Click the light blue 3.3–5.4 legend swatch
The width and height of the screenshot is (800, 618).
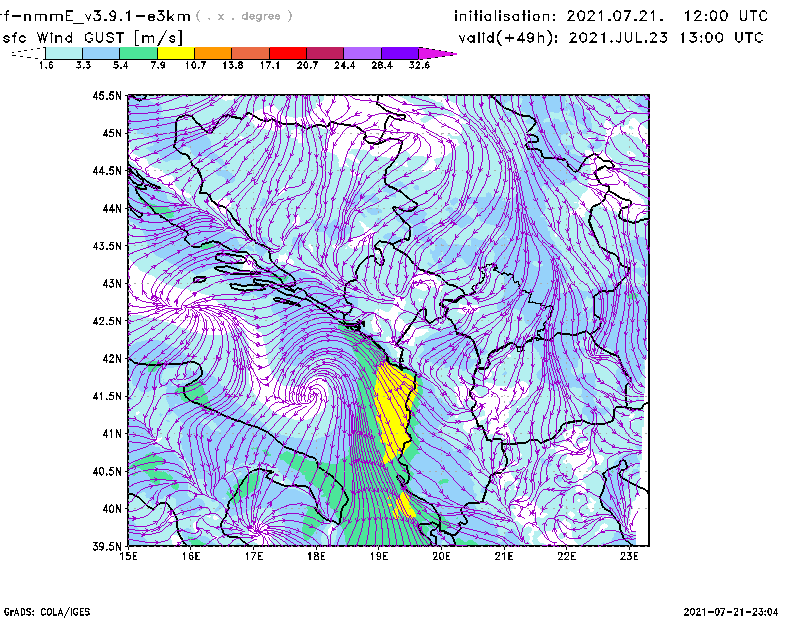click(x=101, y=53)
